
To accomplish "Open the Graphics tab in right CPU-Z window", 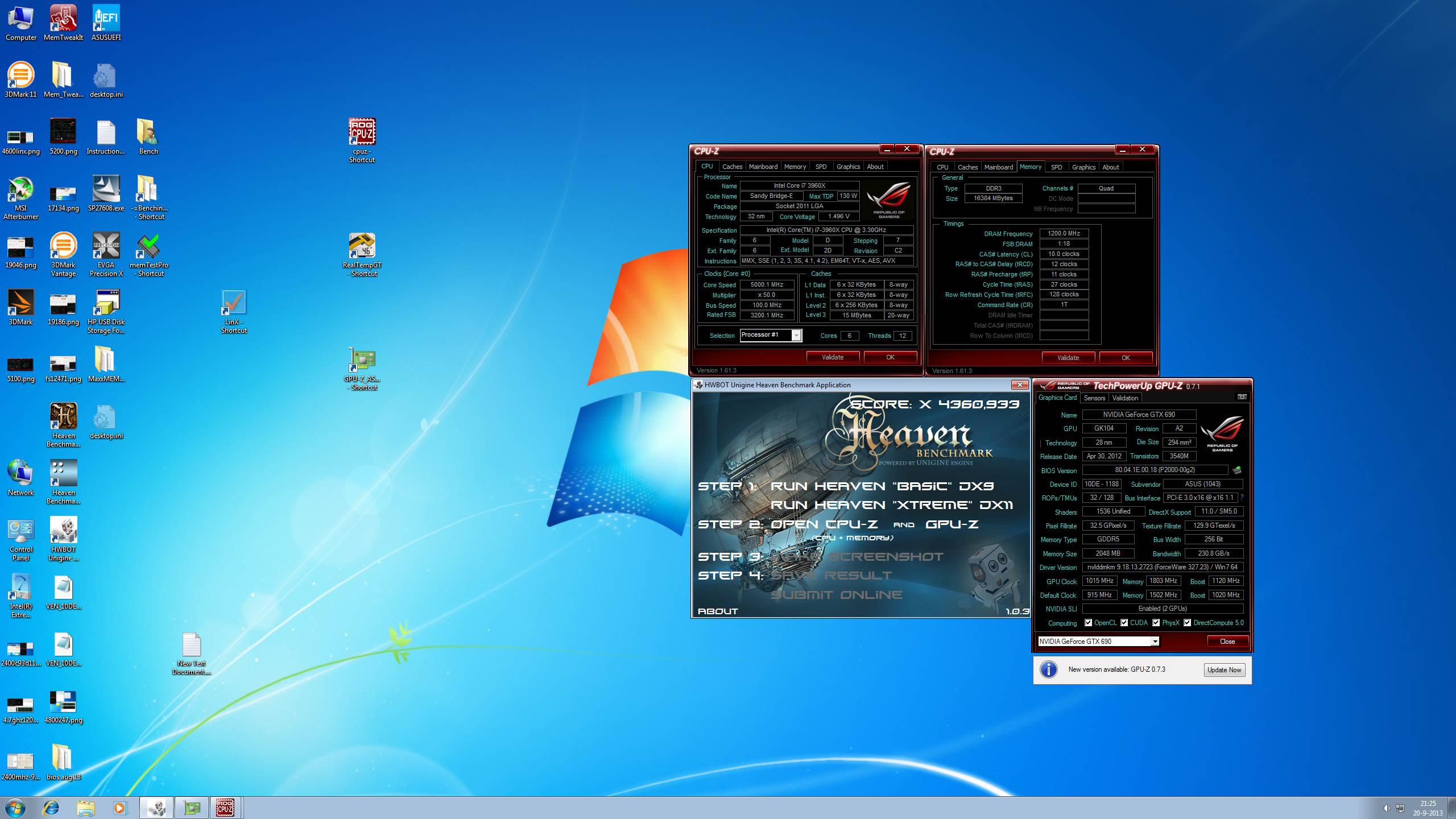I will point(1083,167).
